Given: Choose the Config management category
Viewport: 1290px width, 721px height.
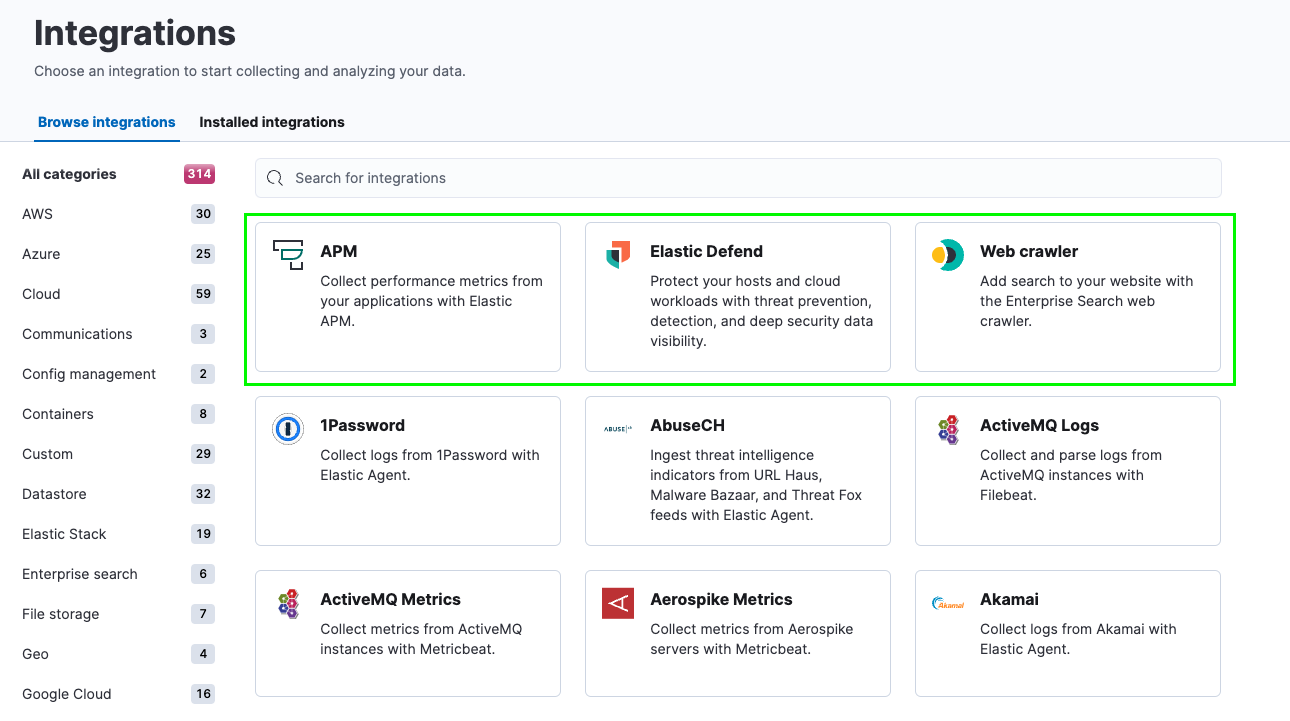Looking at the screenshot, I should point(89,374).
